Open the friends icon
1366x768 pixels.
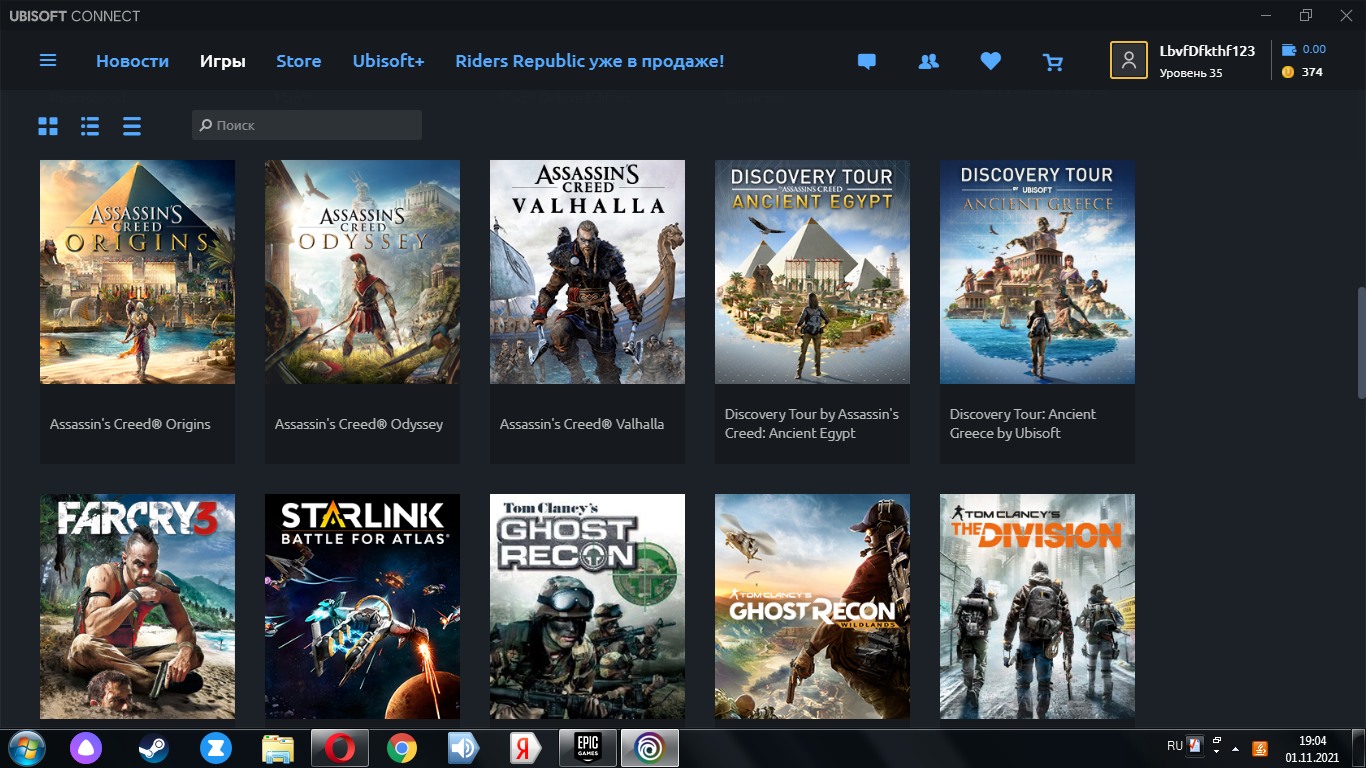coord(929,62)
